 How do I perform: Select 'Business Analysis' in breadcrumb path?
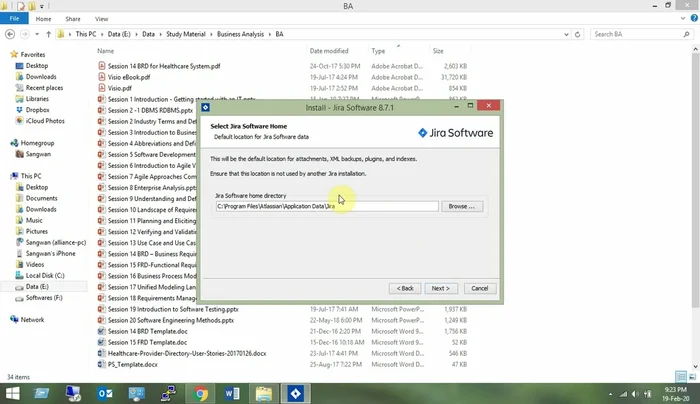coord(240,34)
